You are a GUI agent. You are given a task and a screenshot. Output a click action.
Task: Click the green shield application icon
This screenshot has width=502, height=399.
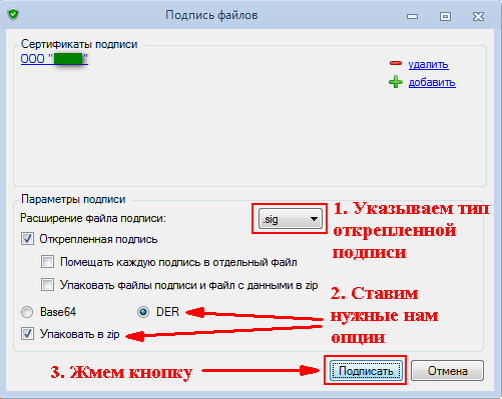[x=13, y=15]
